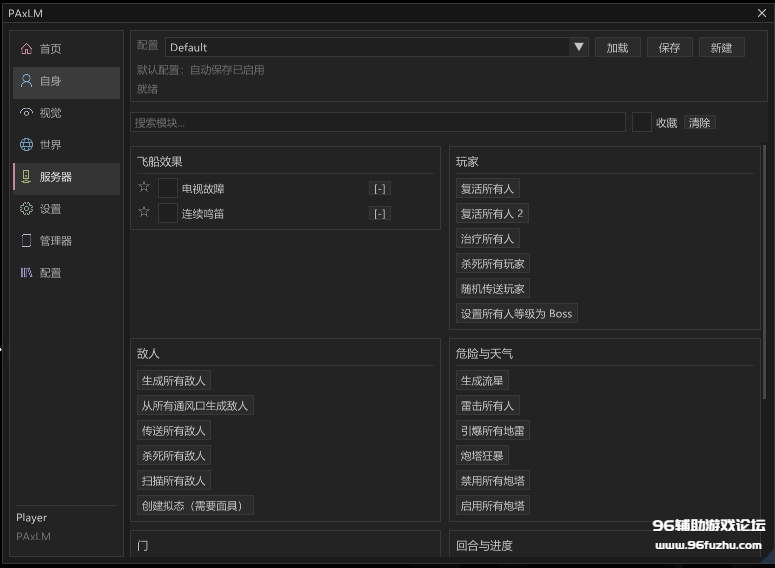Click 扫描所有敌人 button
Image resolution: width=775 pixels, height=568 pixels.
tap(173, 481)
